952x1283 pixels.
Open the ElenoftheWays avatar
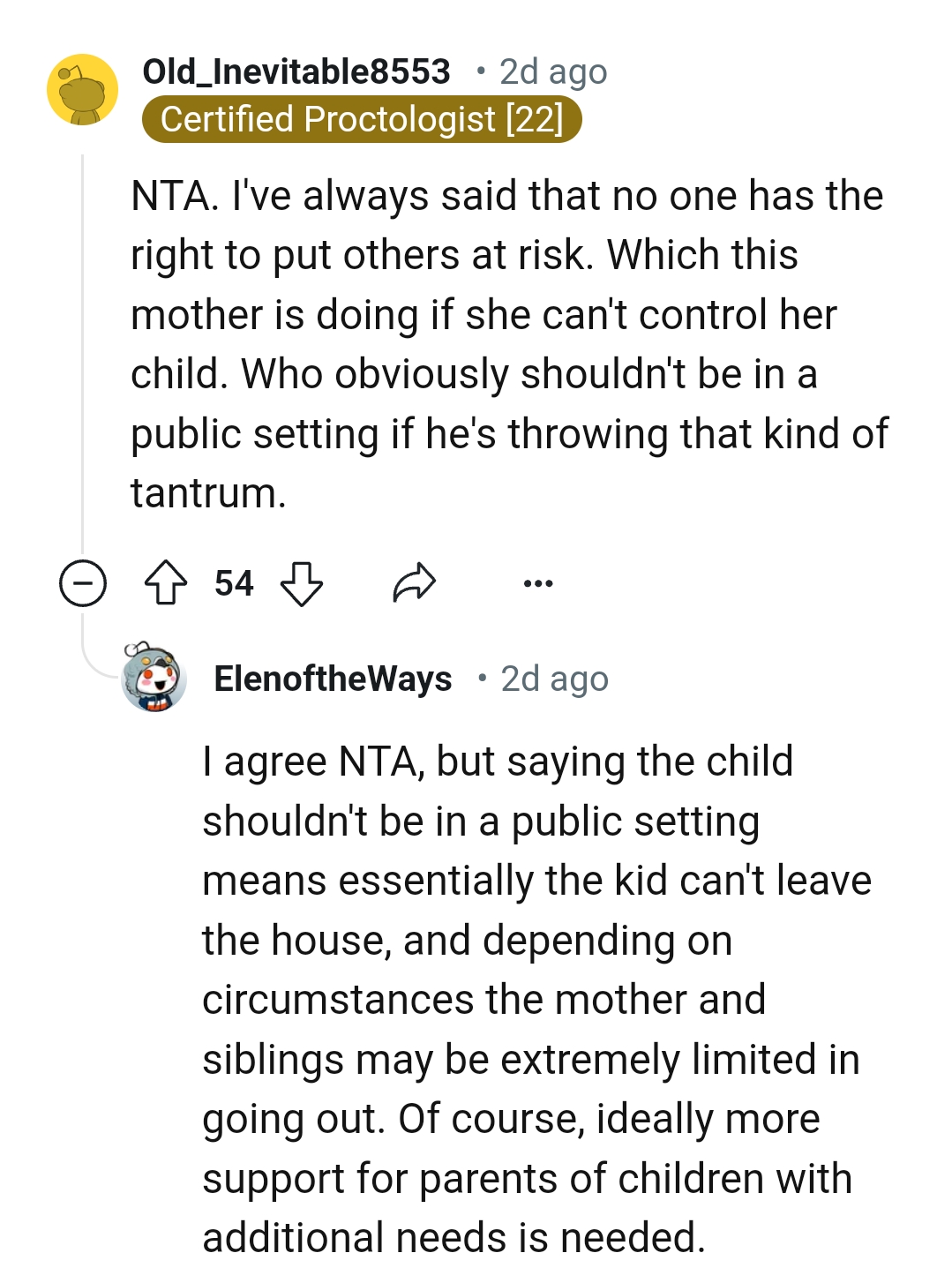click(154, 678)
